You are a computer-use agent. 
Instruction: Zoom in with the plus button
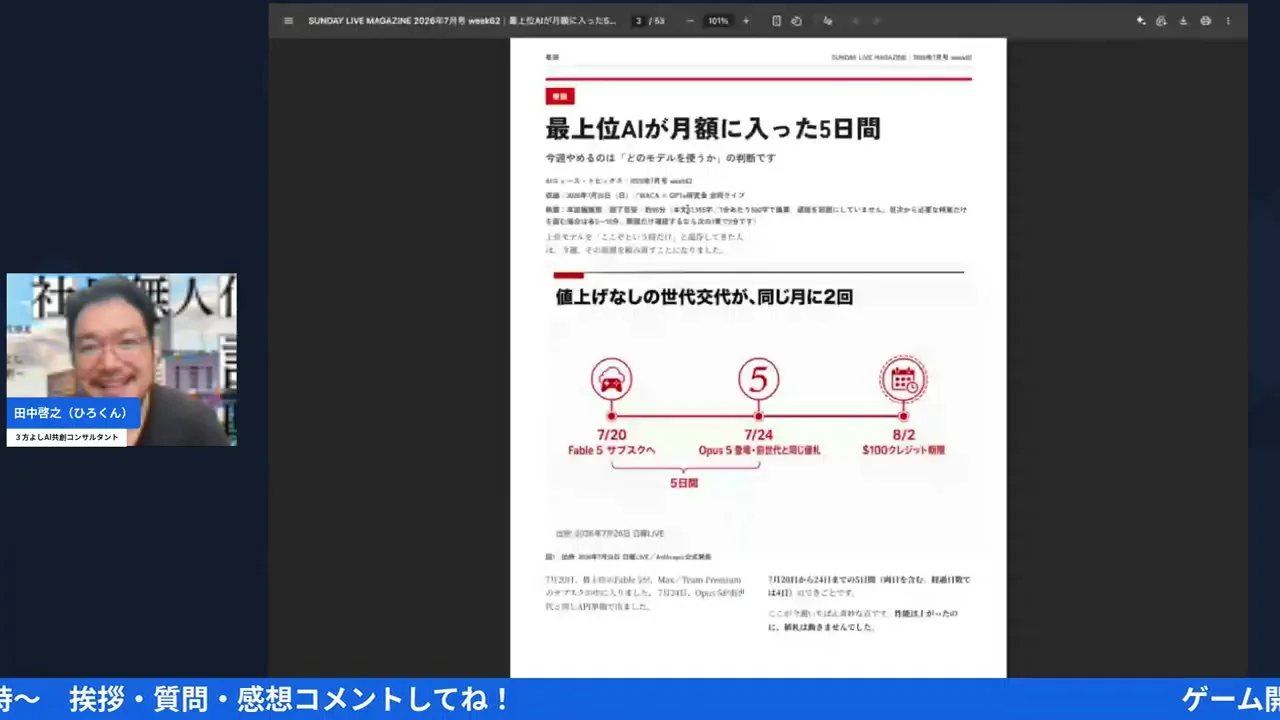point(746,21)
